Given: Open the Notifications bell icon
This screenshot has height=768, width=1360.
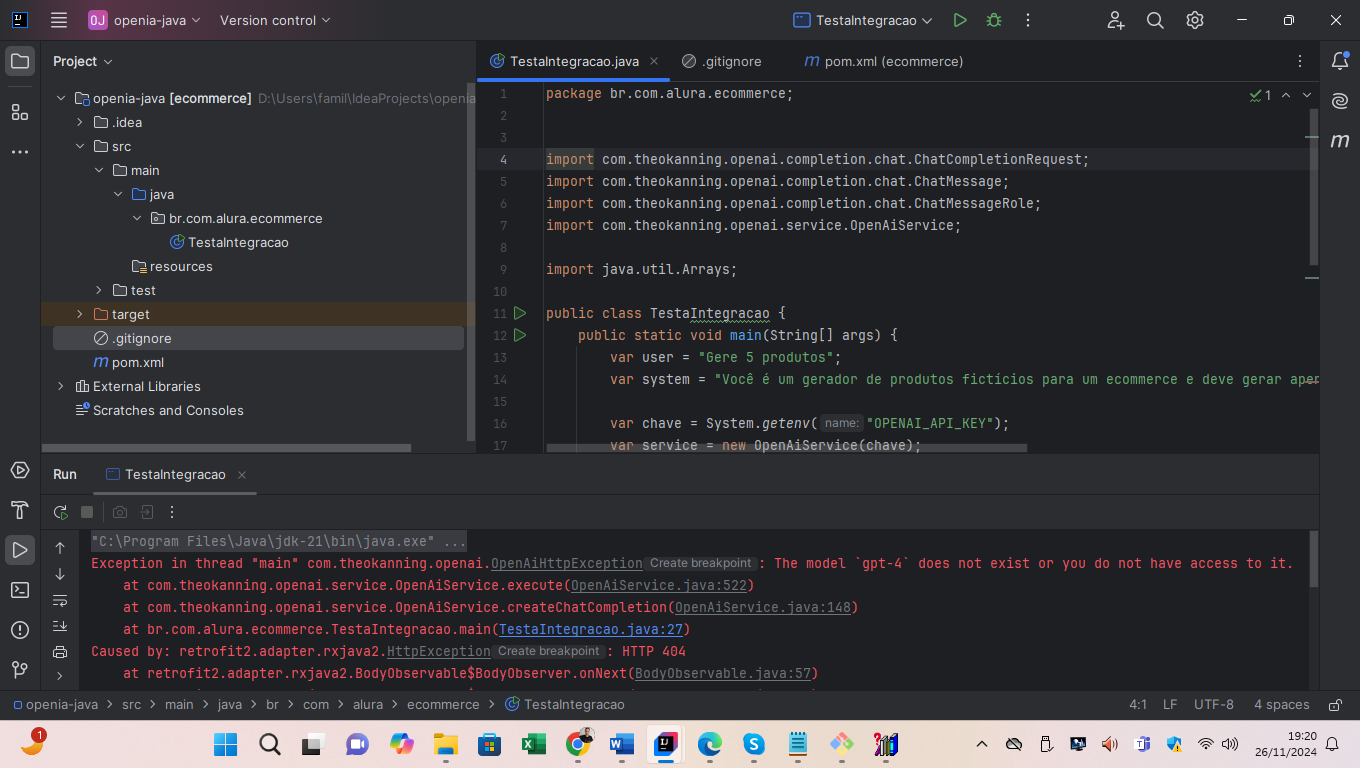Looking at the screenshot, I should coord(1340,61).
